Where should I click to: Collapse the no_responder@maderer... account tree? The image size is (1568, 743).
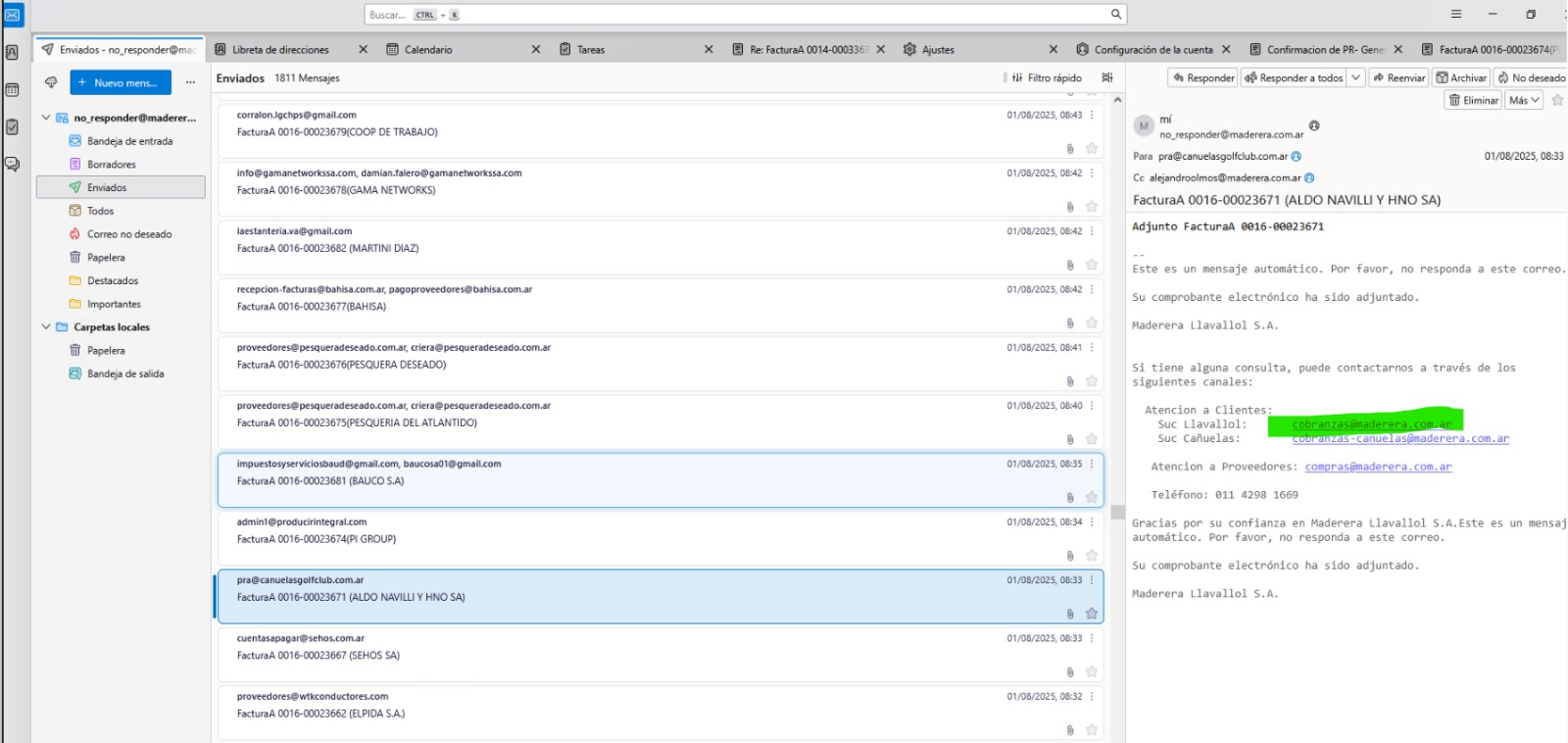(45, 118)
